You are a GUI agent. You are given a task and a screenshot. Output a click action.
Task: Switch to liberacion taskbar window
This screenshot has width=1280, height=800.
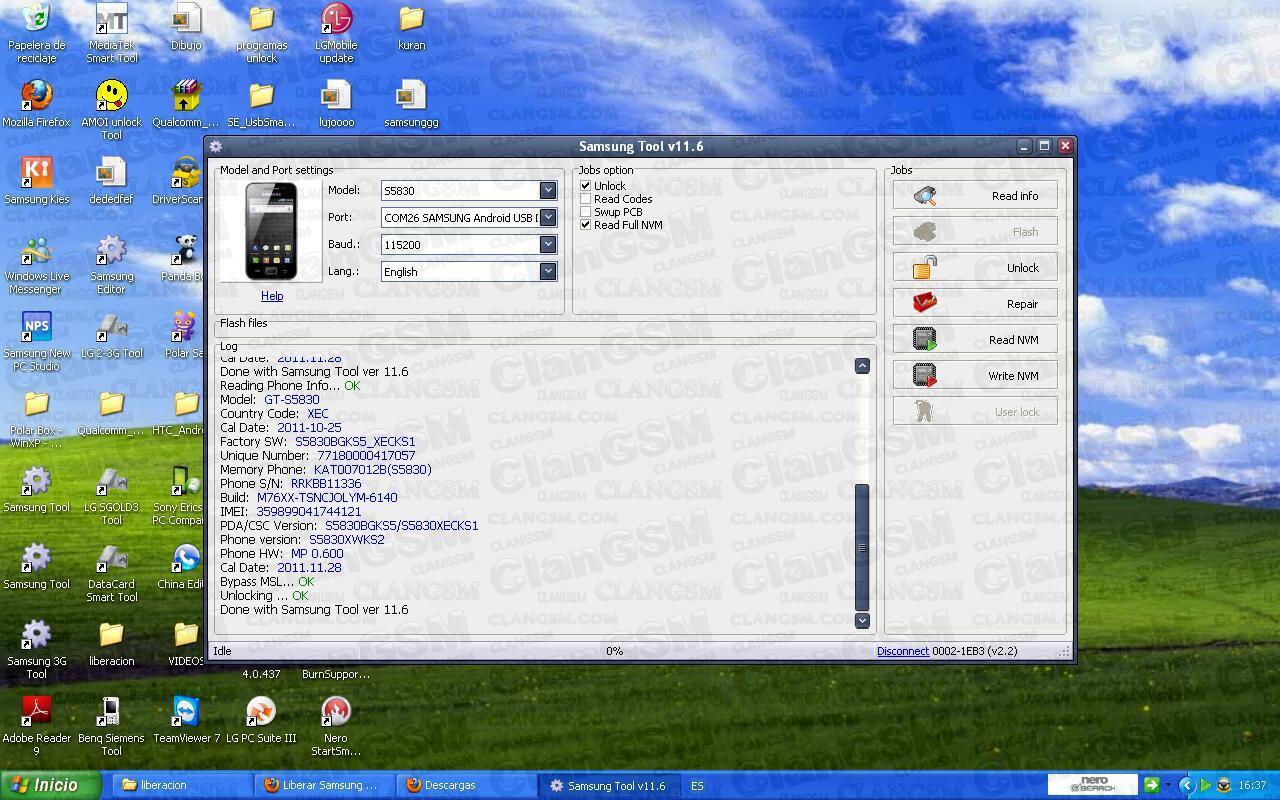(181, 785)
